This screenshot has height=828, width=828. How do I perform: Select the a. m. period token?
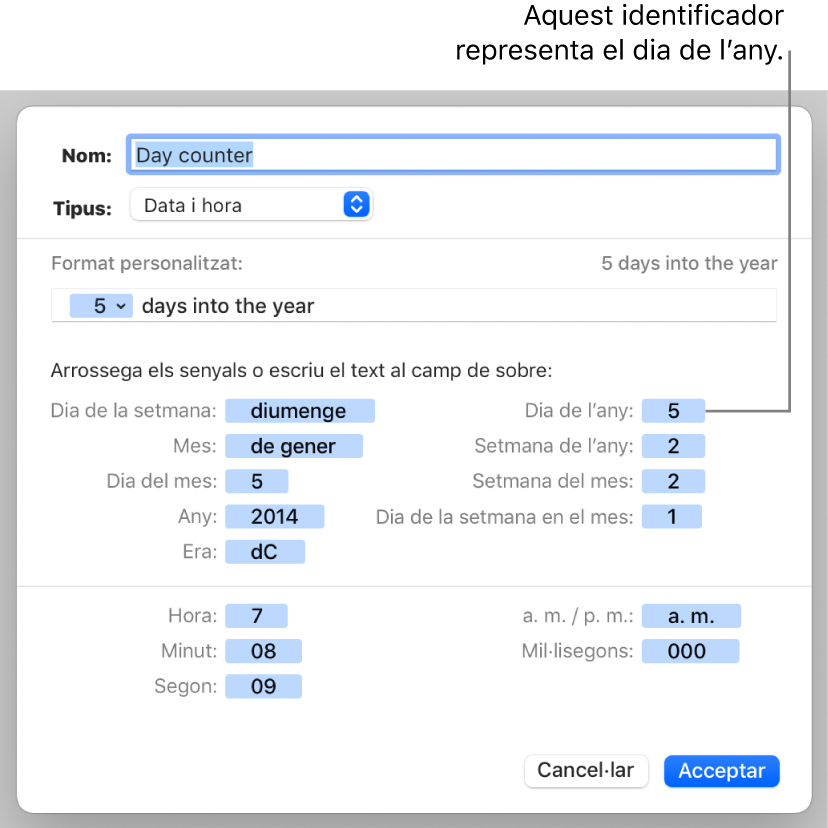point(691,616)
